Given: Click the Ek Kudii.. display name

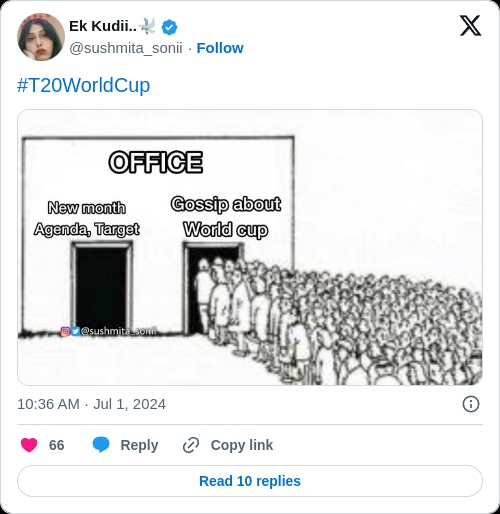Looking at the screenshot, I should (103, 26).
